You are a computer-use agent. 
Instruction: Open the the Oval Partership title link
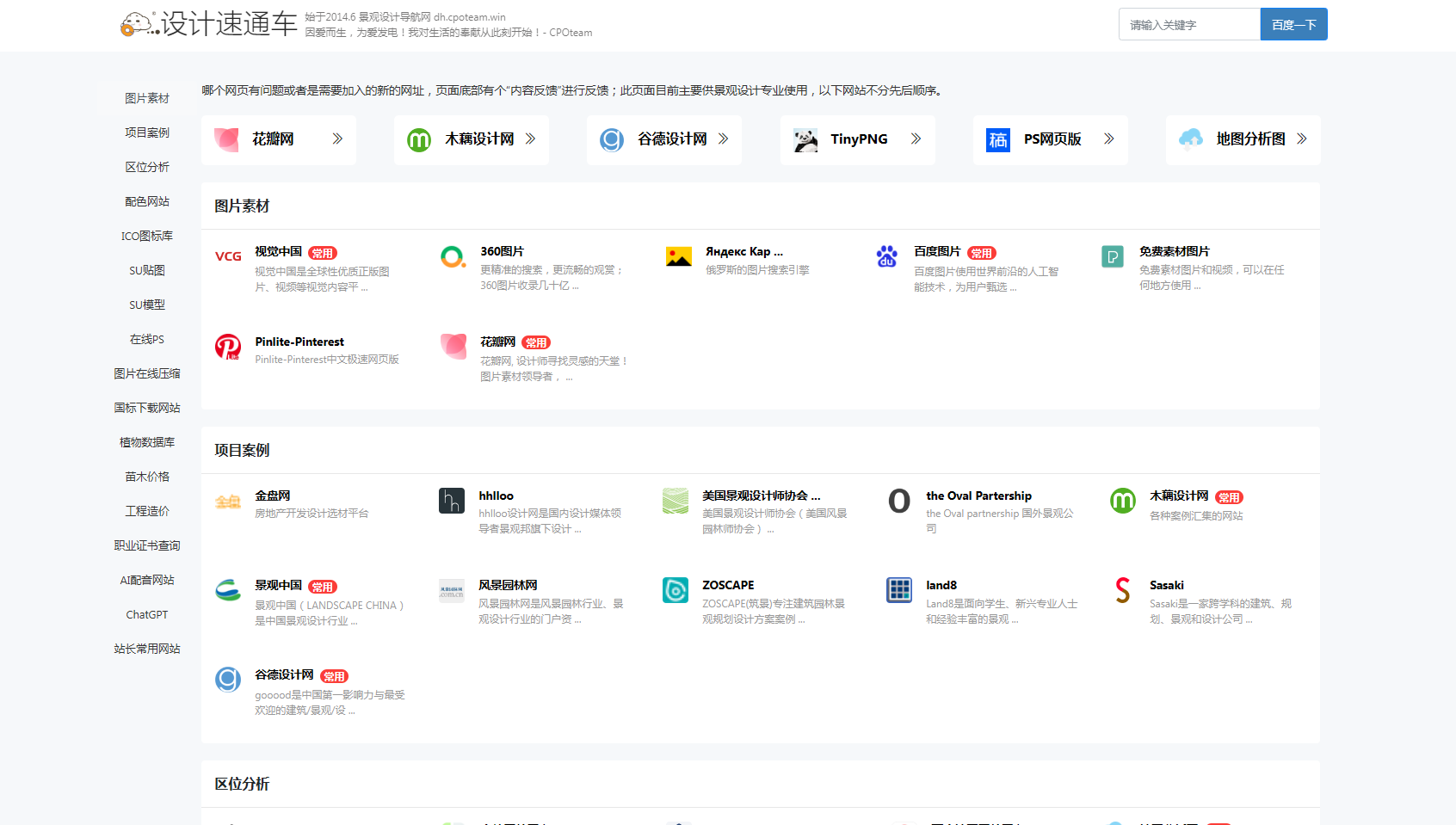tap(978, 496)
